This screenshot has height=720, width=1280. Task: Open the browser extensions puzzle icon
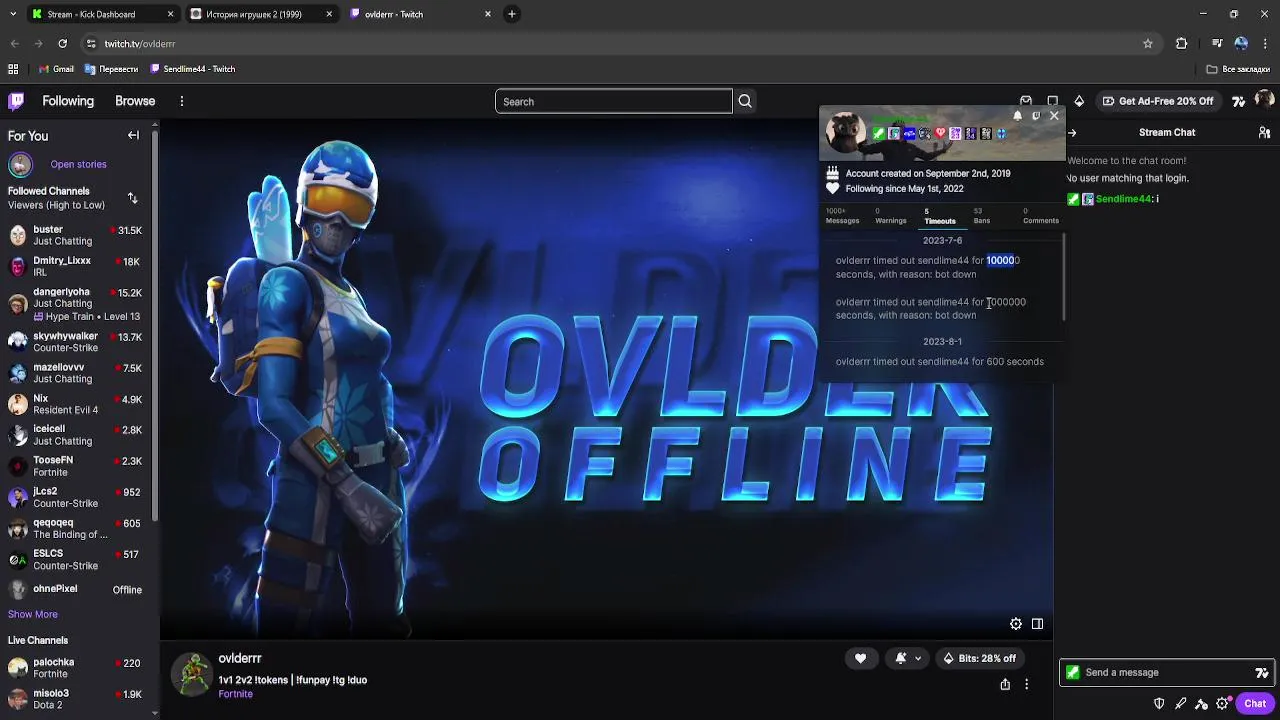[1181, 44]
